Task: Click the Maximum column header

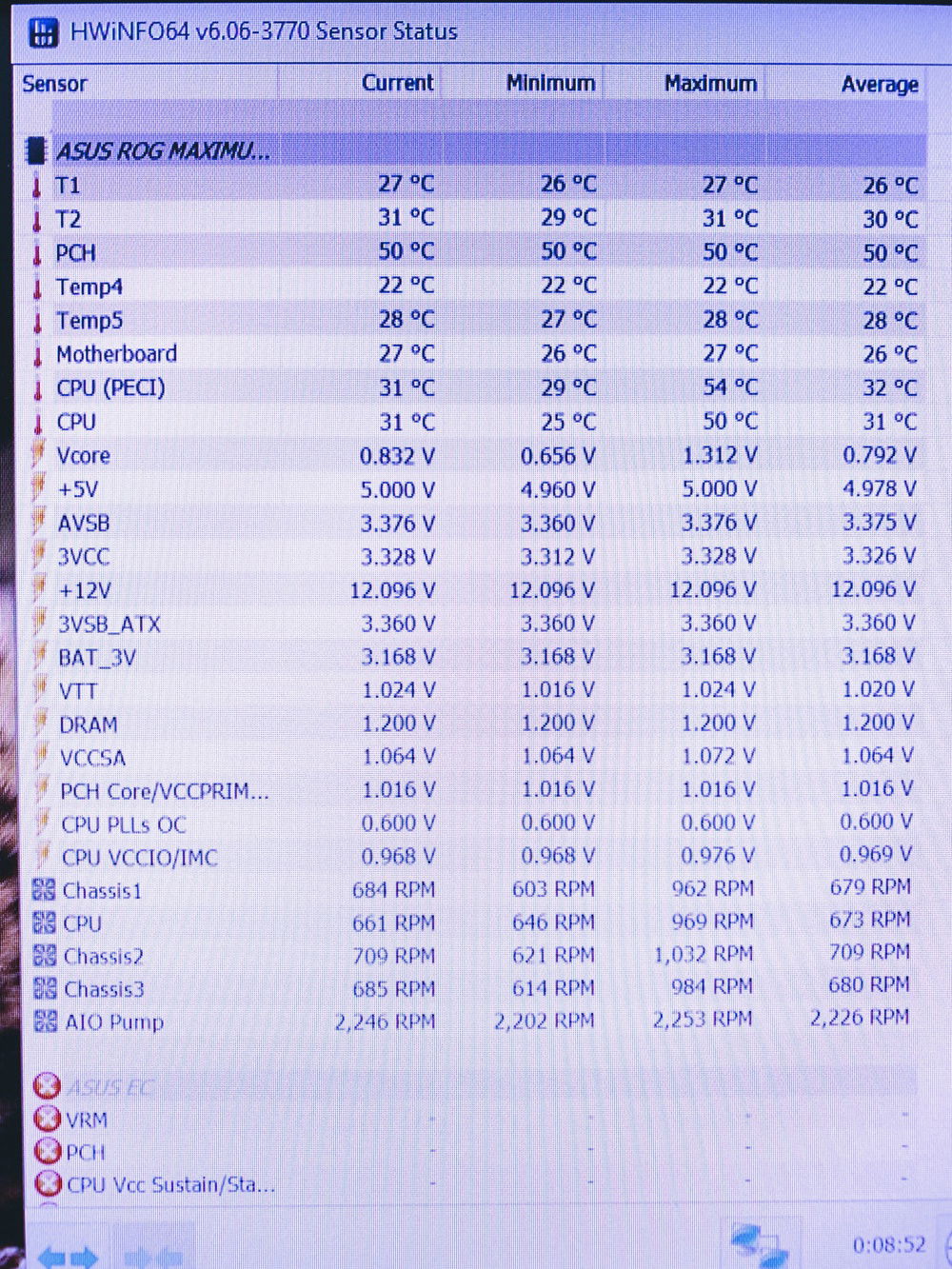Action: coord(710,84)
